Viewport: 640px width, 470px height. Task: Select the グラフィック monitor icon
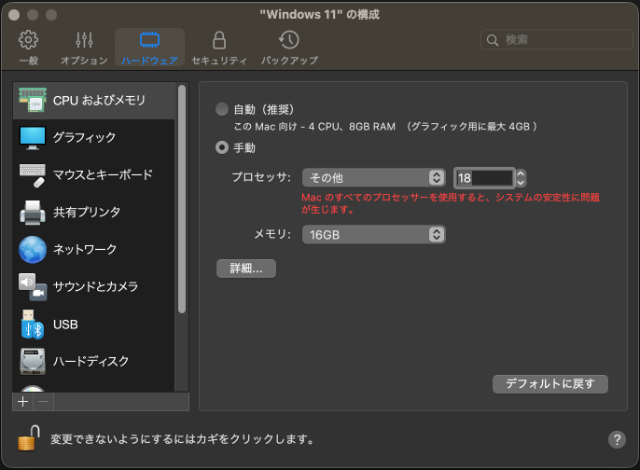click(x=33, y=138)
